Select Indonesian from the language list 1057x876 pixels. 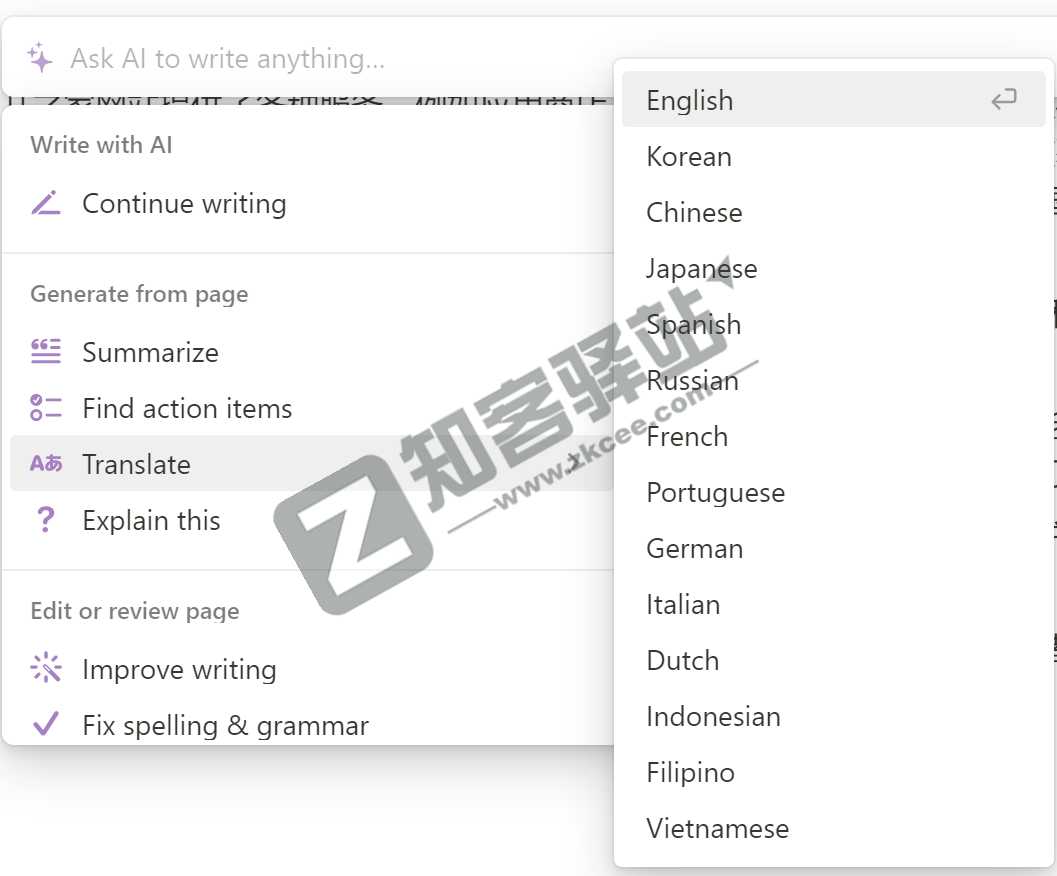(713, 717)
